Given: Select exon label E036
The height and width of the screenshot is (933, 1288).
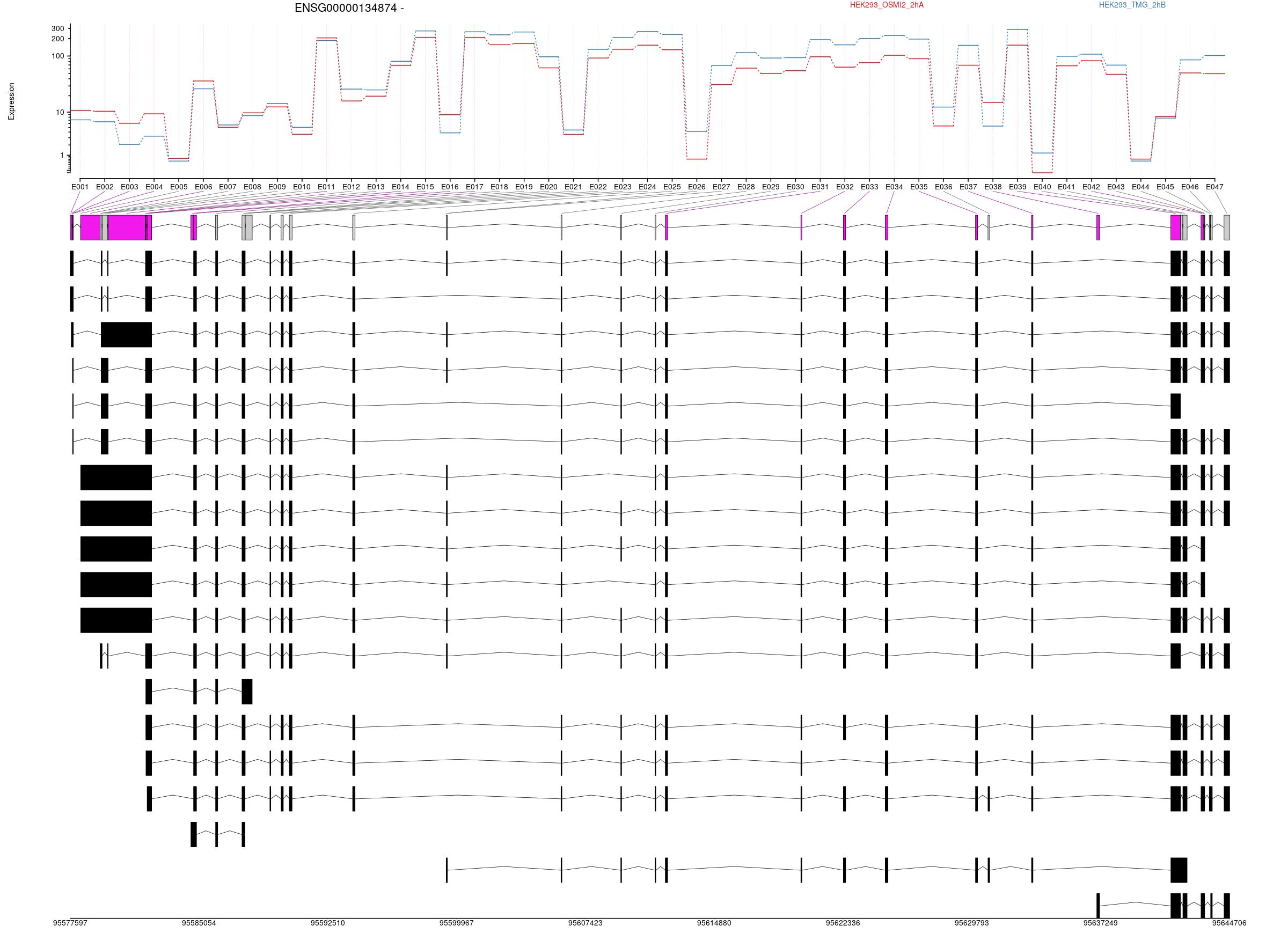Looking at the screenshot, I should (943, 187).
